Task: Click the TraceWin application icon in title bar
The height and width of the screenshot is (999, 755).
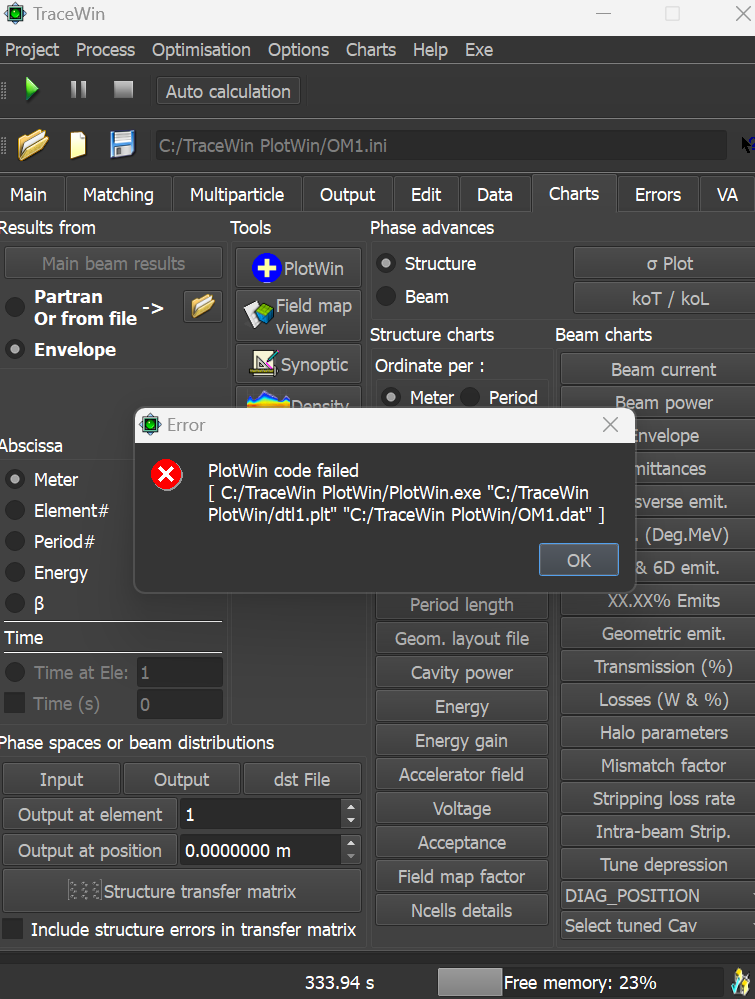Action: tap(15, 14)
